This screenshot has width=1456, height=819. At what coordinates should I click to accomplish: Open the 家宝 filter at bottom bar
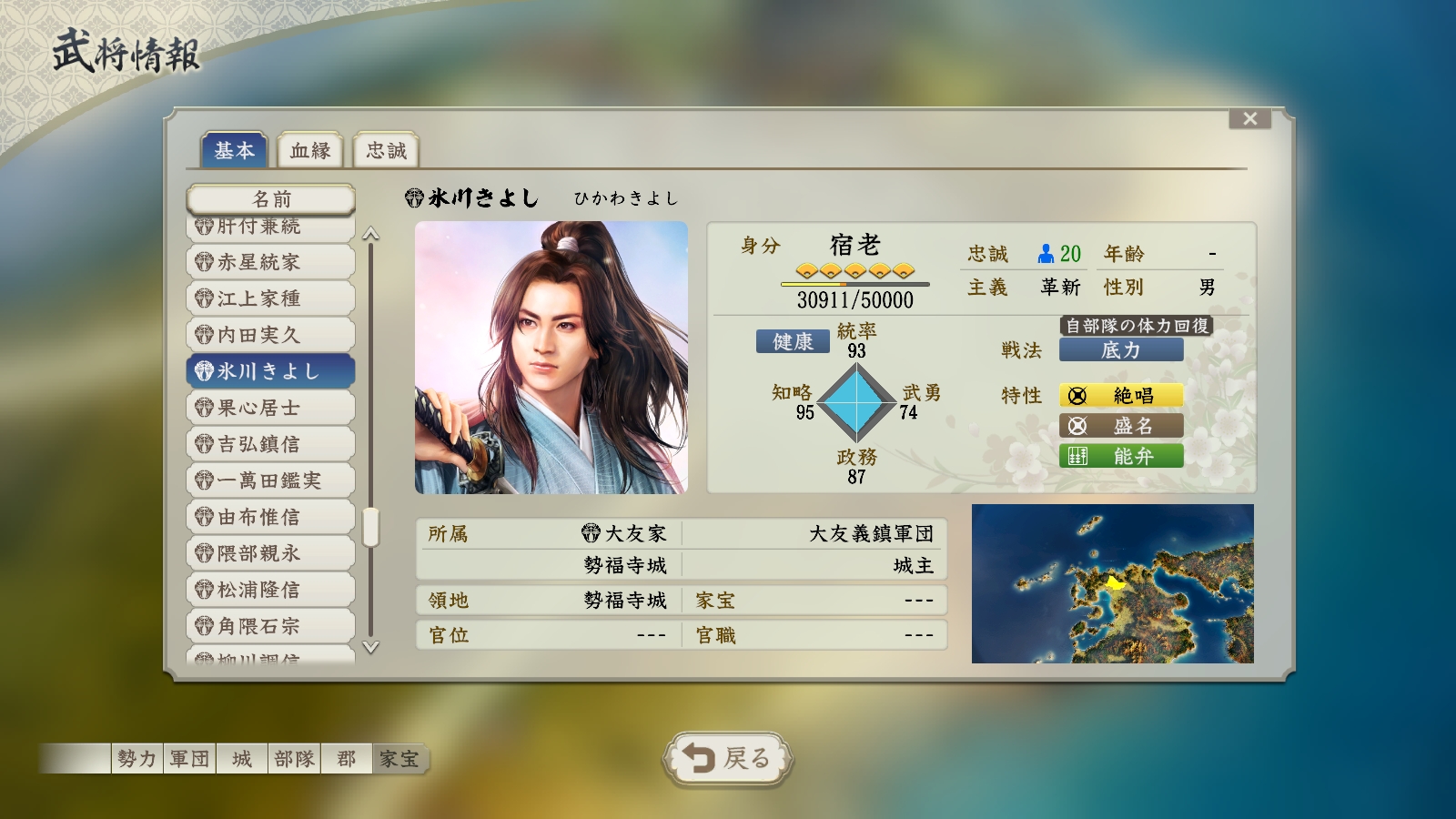click(399, 759)
